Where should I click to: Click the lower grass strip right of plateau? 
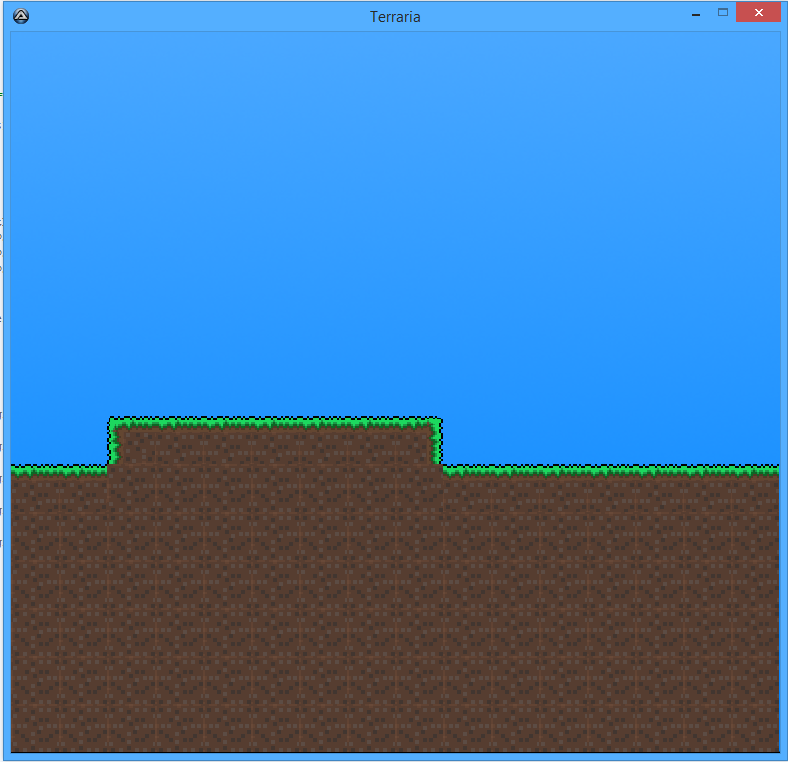click(610, 469)
